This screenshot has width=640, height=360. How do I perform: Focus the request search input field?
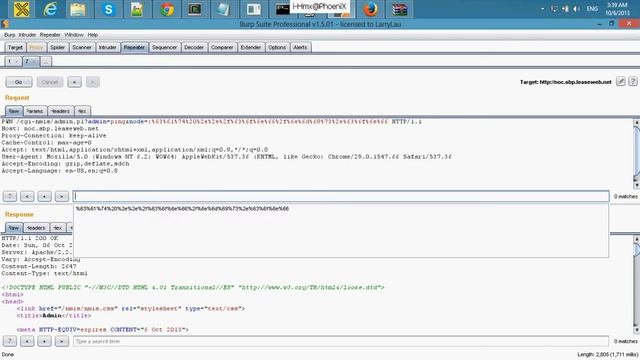point(341,196)
